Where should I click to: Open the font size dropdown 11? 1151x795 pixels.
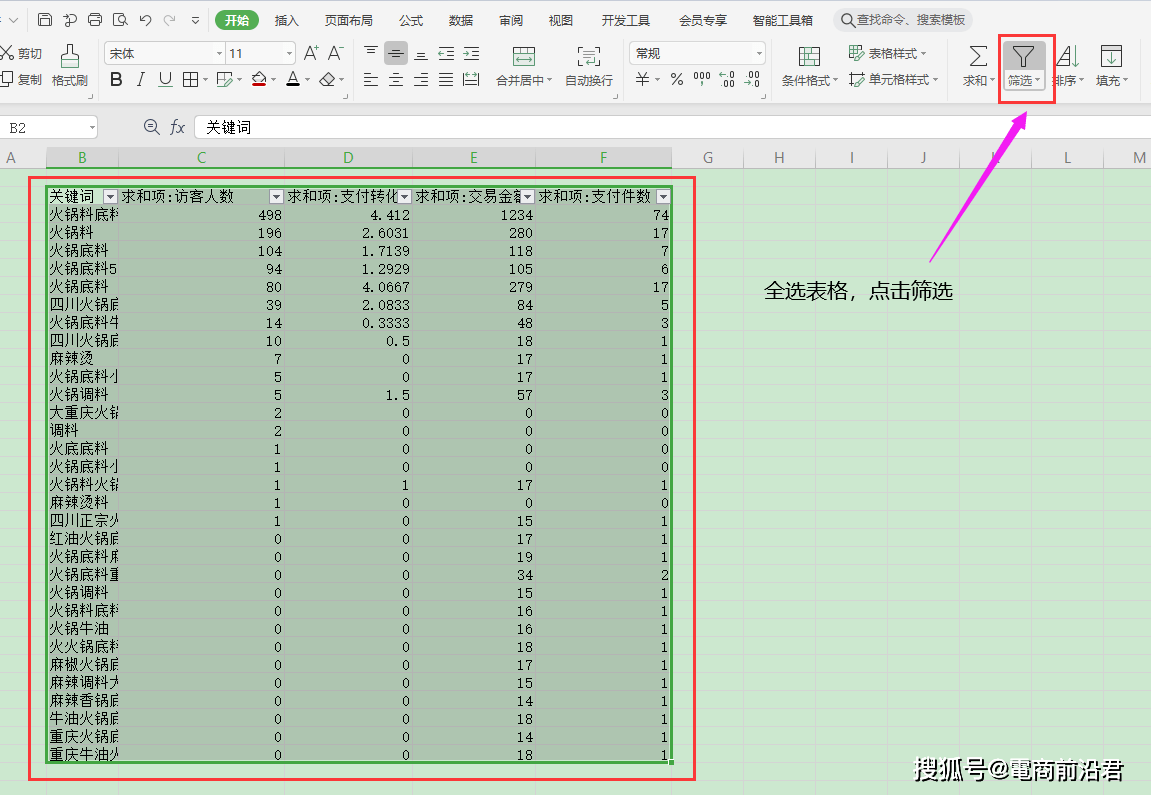point(289,53)
